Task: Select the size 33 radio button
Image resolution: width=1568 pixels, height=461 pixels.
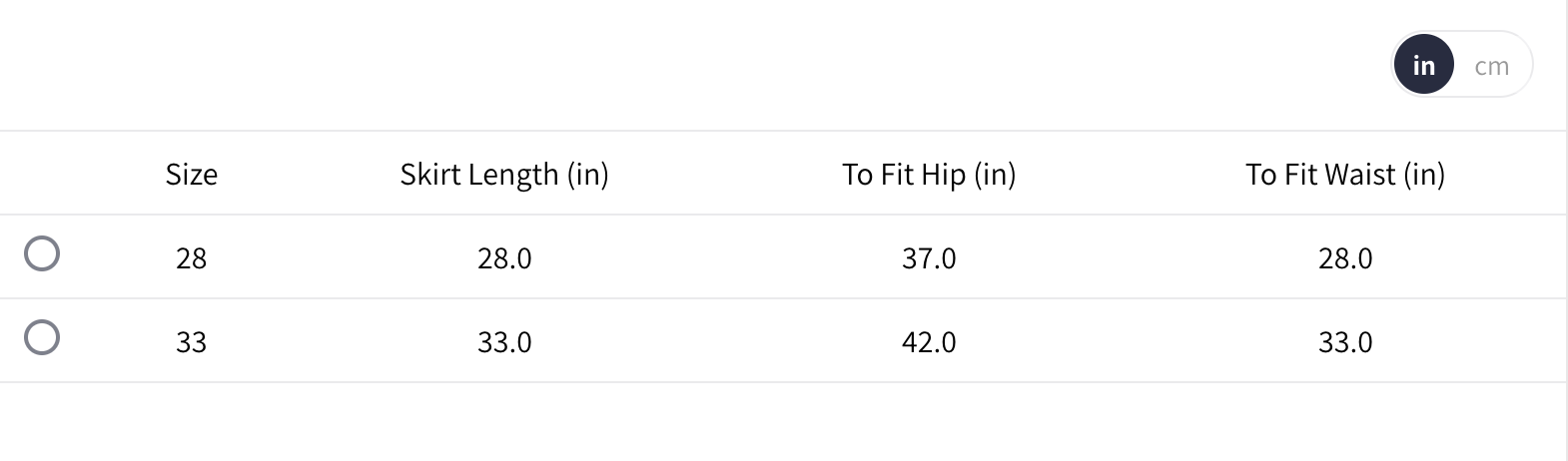Action: tap(42, 337)
